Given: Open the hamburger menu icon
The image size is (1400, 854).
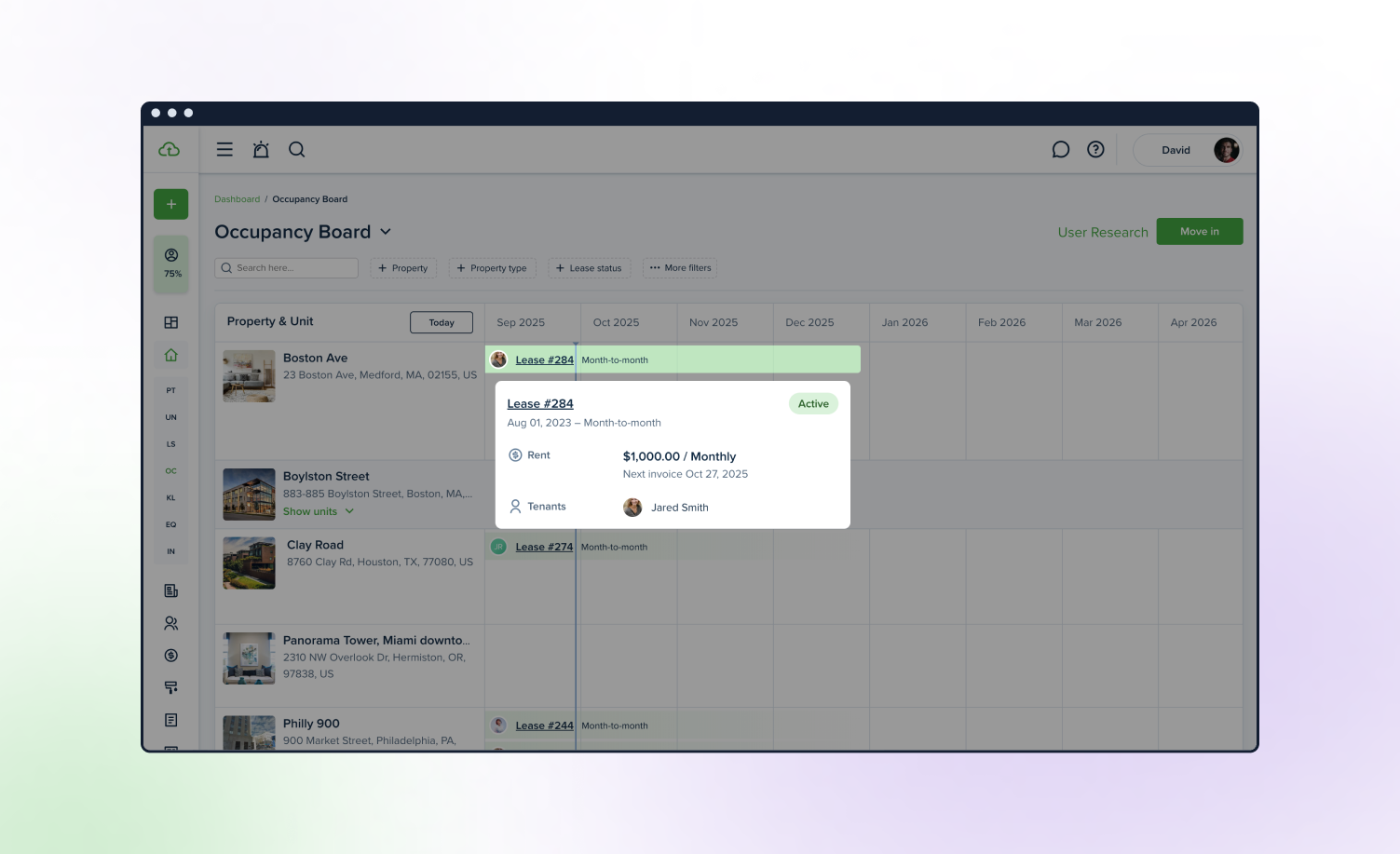Looking at the screenshot, I should [x=224, y=150].
